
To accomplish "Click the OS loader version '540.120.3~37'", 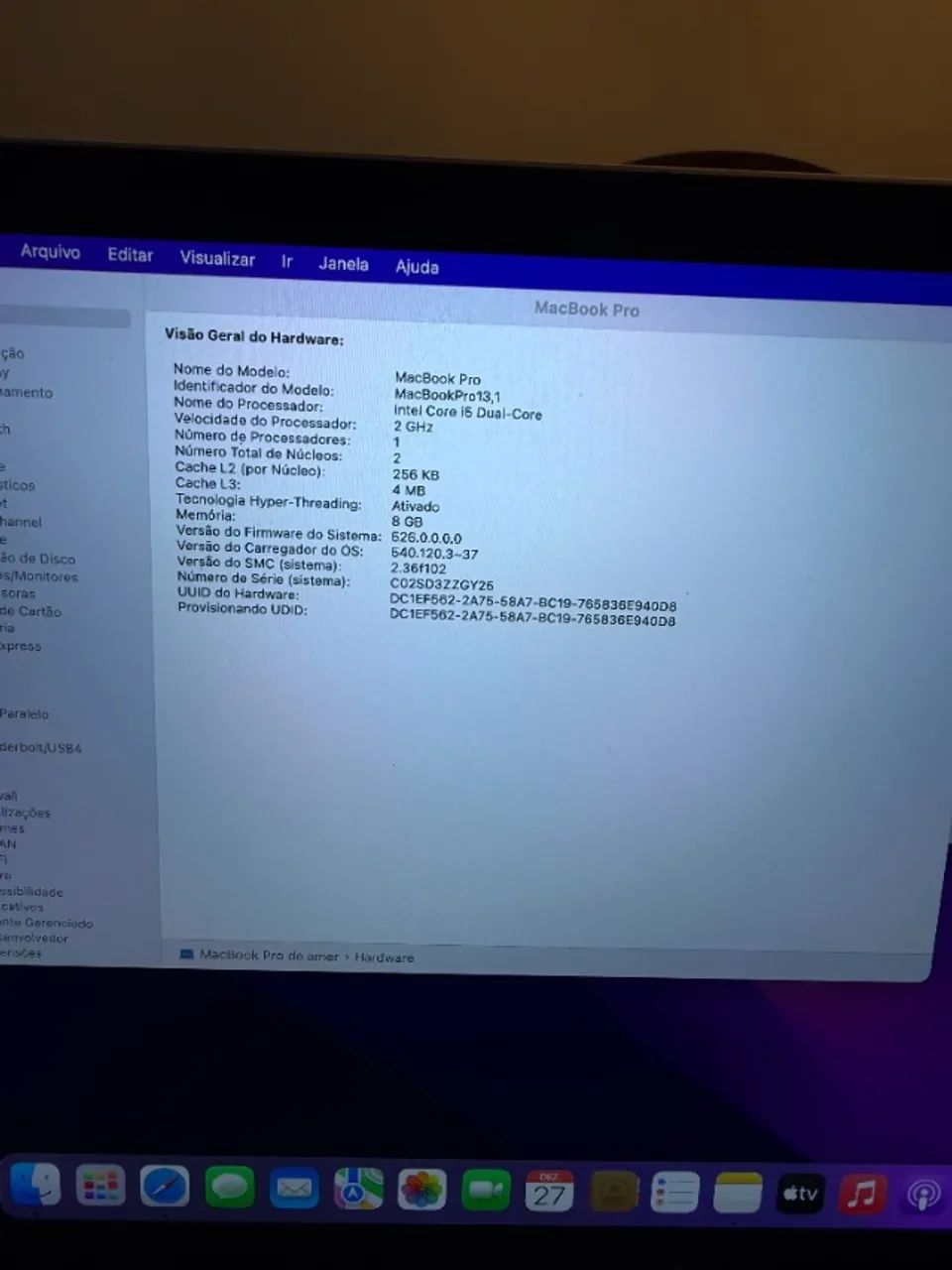I will click(x=434, y=554).
